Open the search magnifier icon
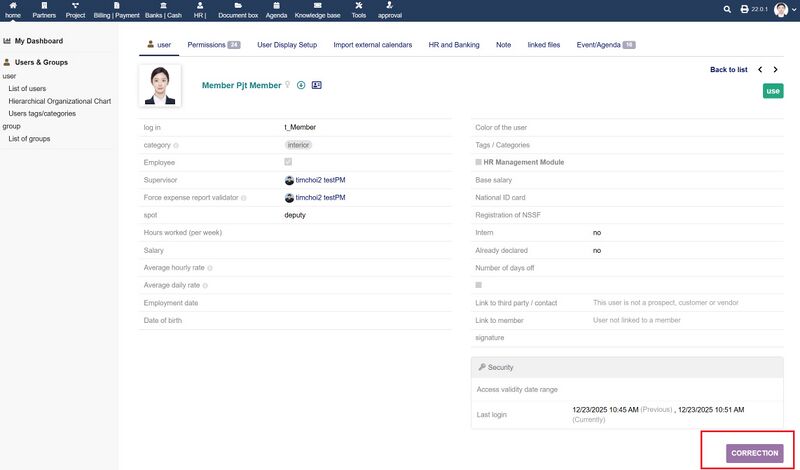800x470 pixels. 727,9
